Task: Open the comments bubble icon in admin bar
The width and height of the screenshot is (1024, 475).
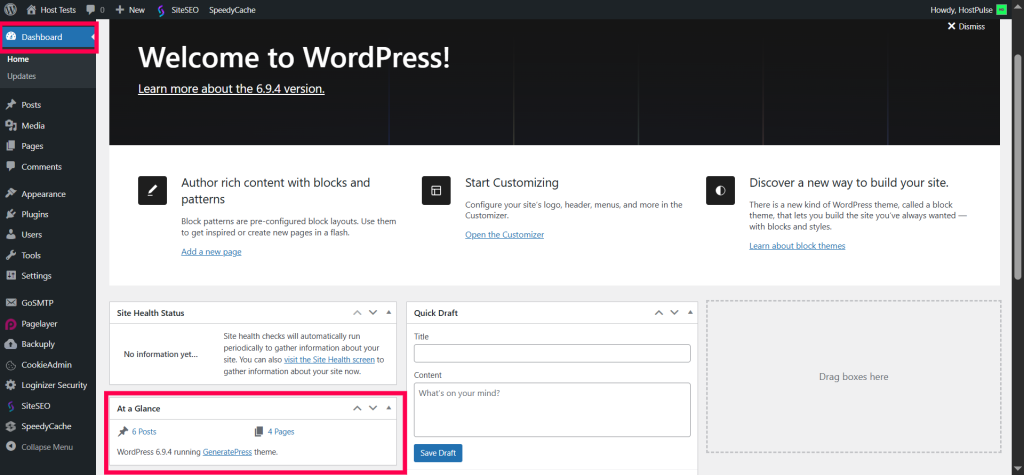Action: (x=92, y=9)
